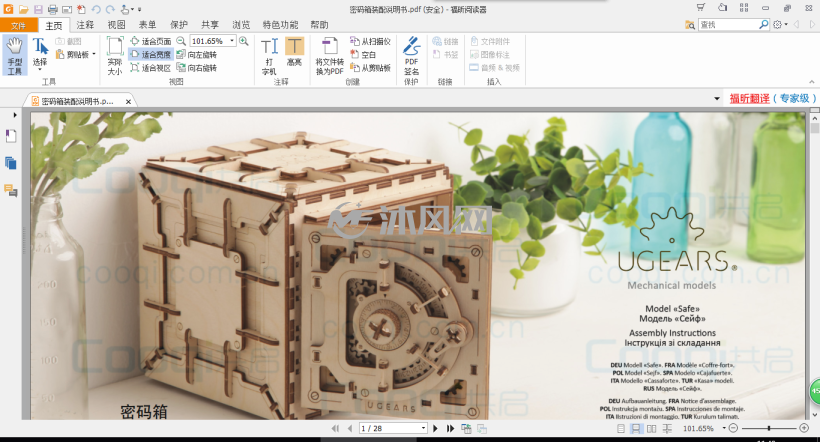This screenshot has height=442, width=820.
Task: Switch to the 共享 (Share) ribbon tab
Action: pyautogui.click(x=210, y=25)
